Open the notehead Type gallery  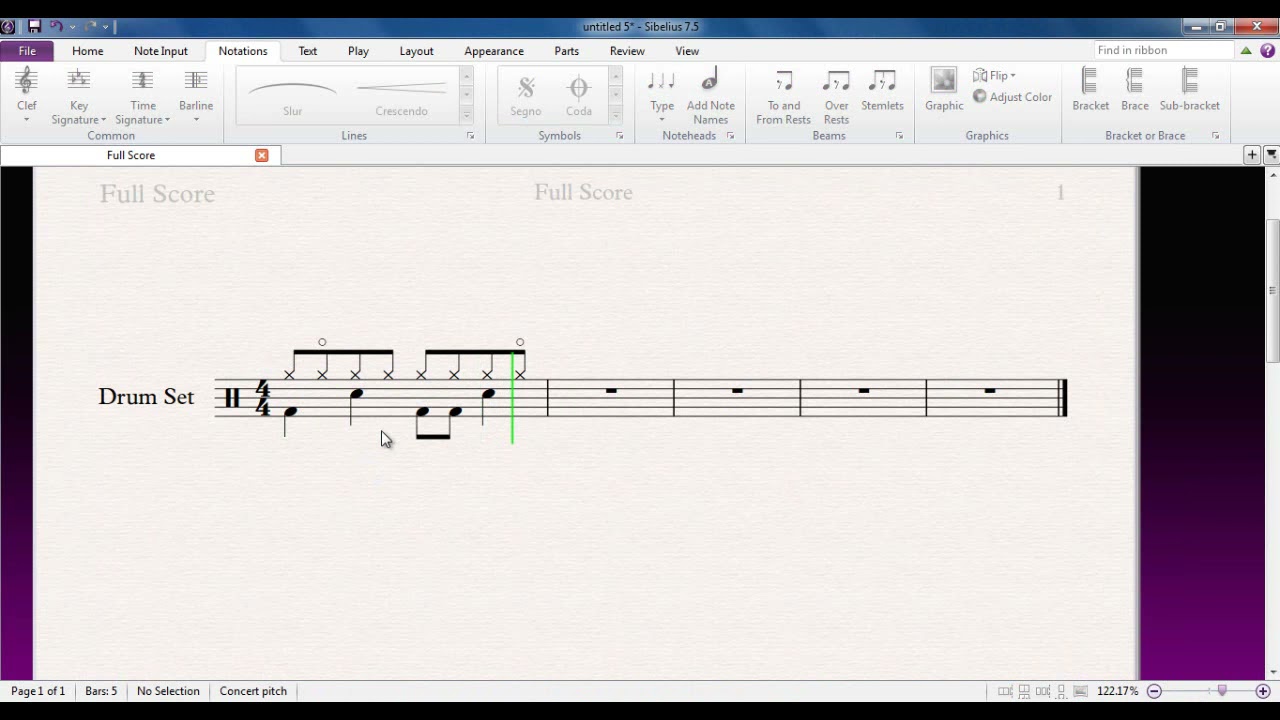pyautogui.click(x=662, y=96)
